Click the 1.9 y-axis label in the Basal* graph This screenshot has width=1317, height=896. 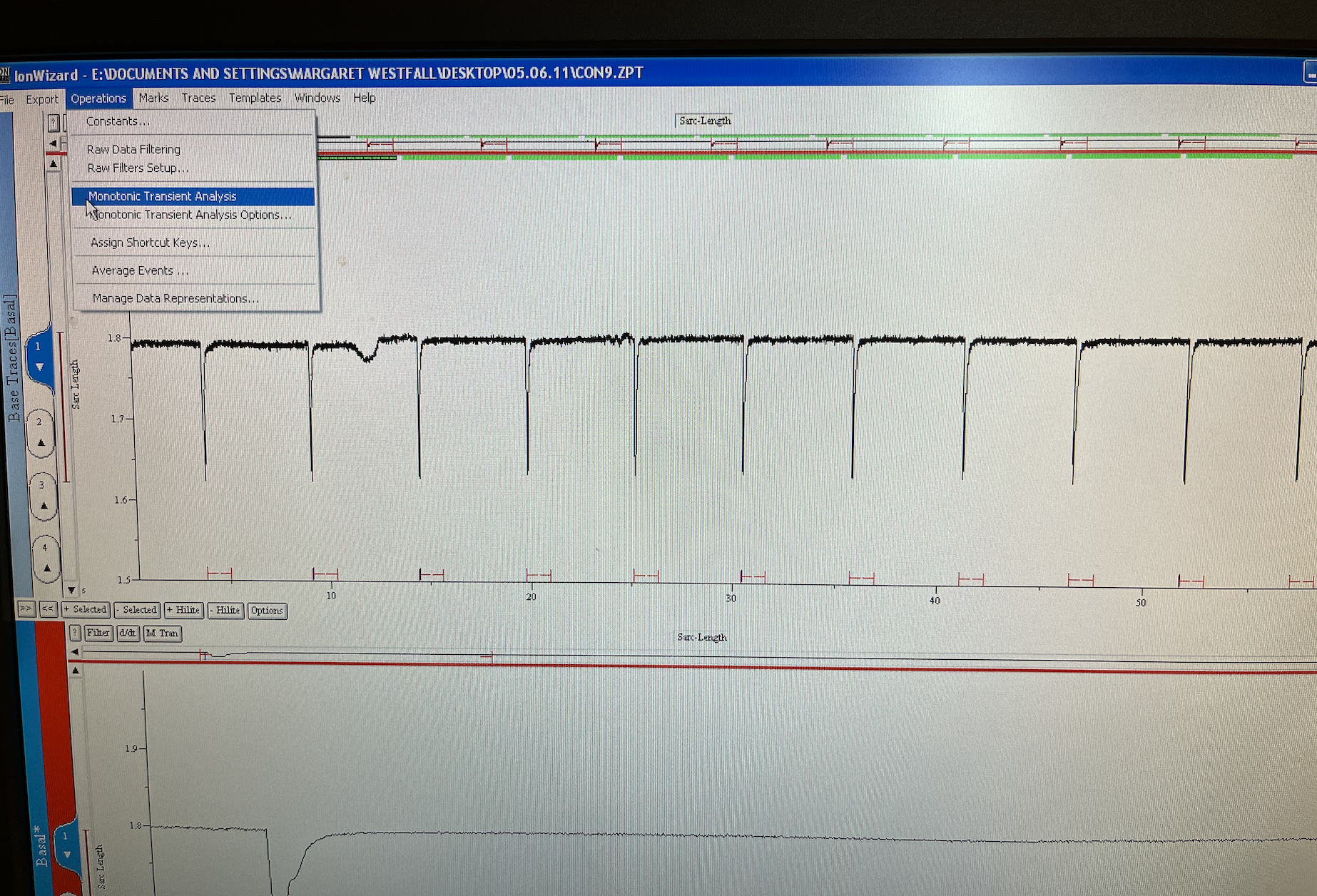coord(131,748)
